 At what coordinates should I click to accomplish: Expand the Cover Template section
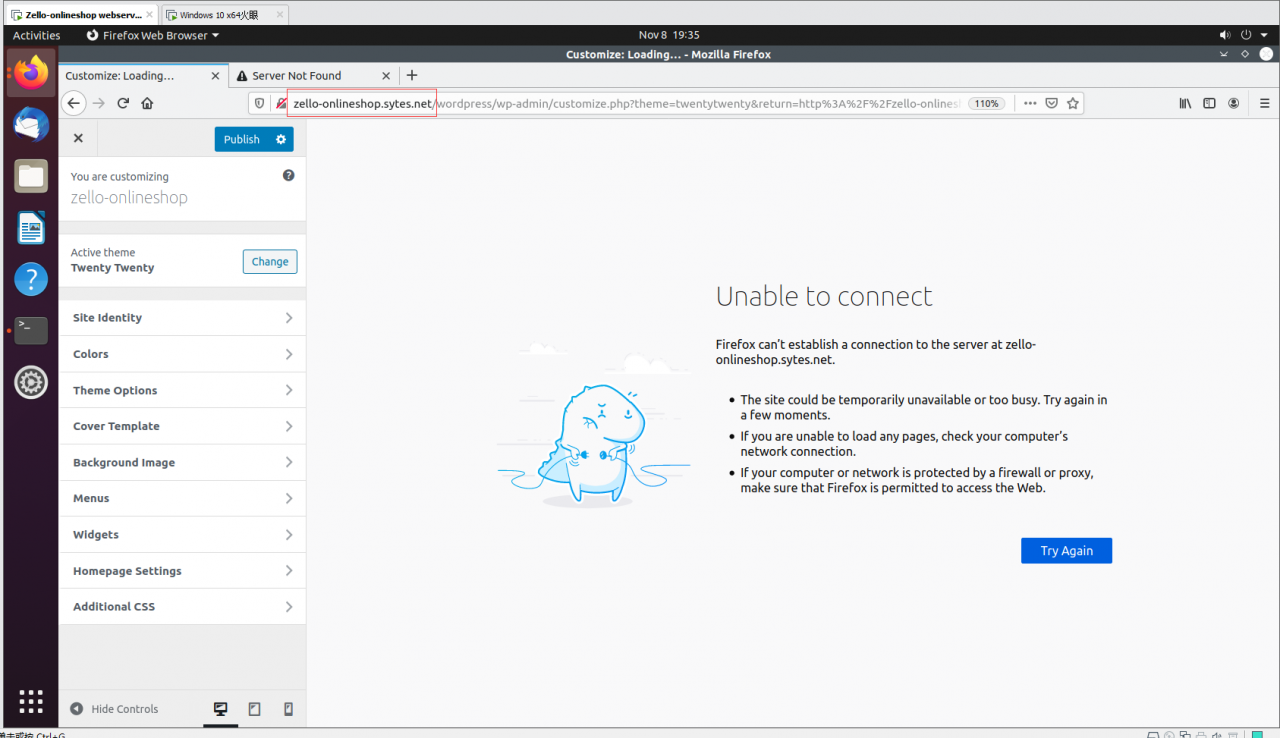coord(182,426)
